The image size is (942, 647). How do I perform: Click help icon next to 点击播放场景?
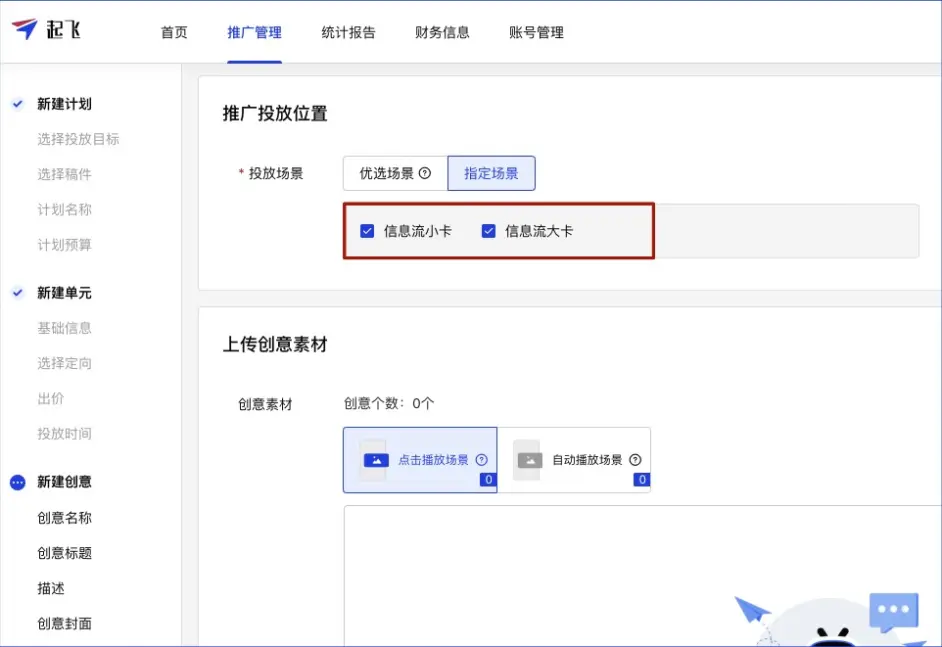pyautogui.click(x=482, y=460)
